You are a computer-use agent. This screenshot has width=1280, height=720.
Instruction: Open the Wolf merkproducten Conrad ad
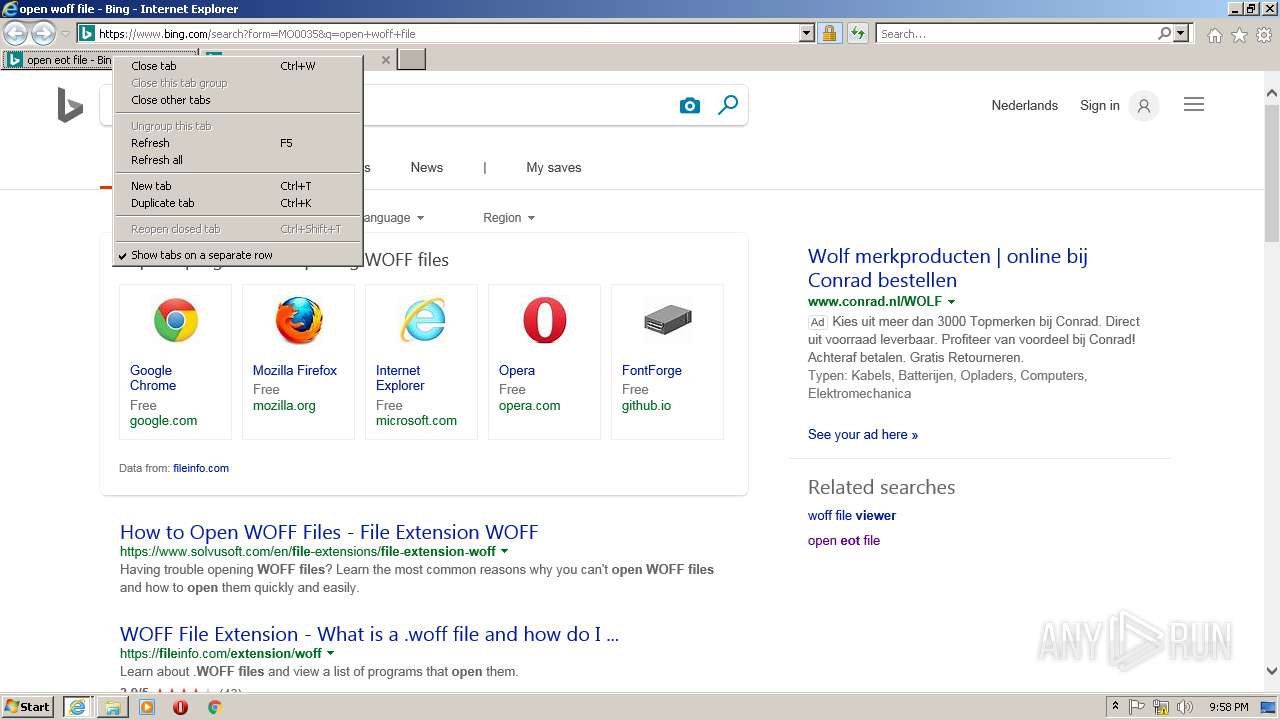(948, 268)
